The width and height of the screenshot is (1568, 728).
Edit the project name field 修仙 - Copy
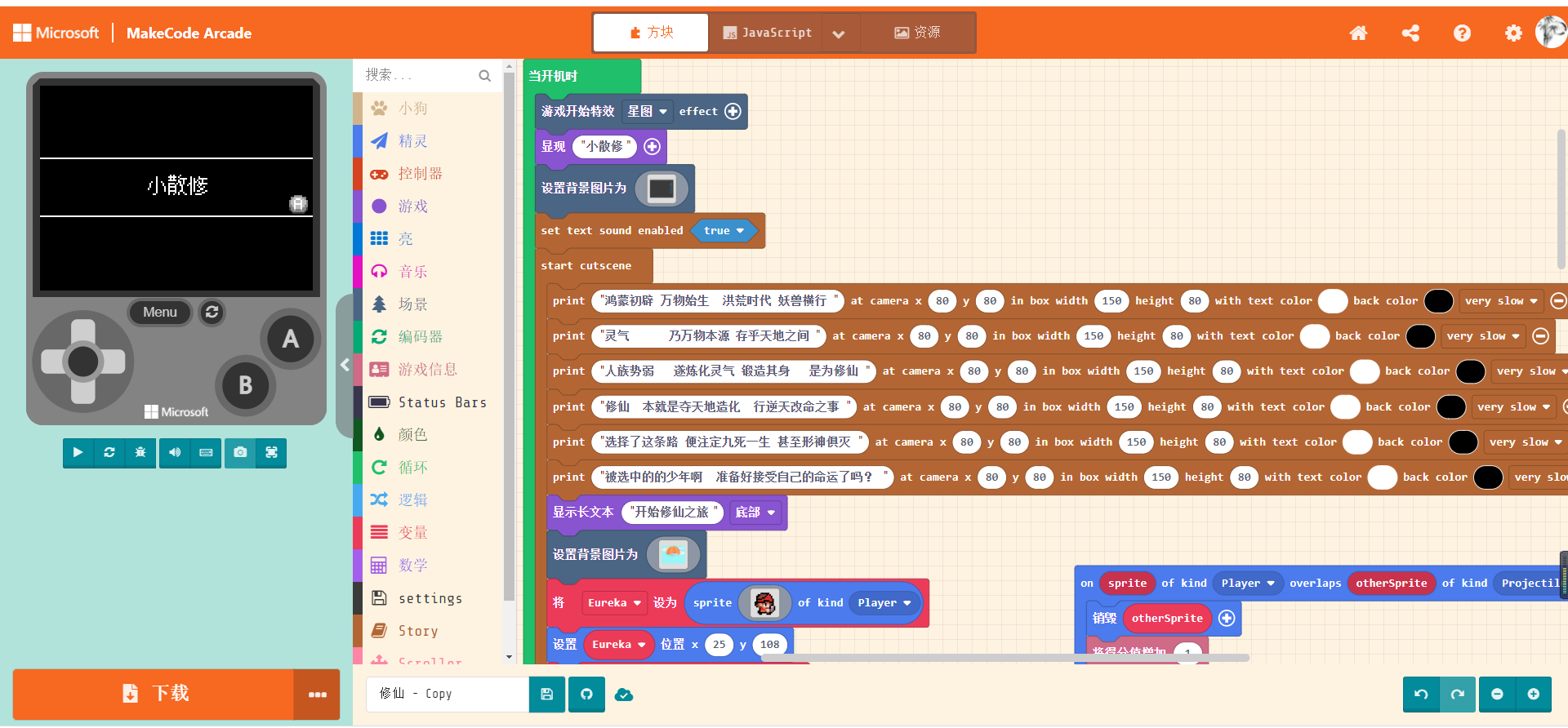click(x=448, y=695)
